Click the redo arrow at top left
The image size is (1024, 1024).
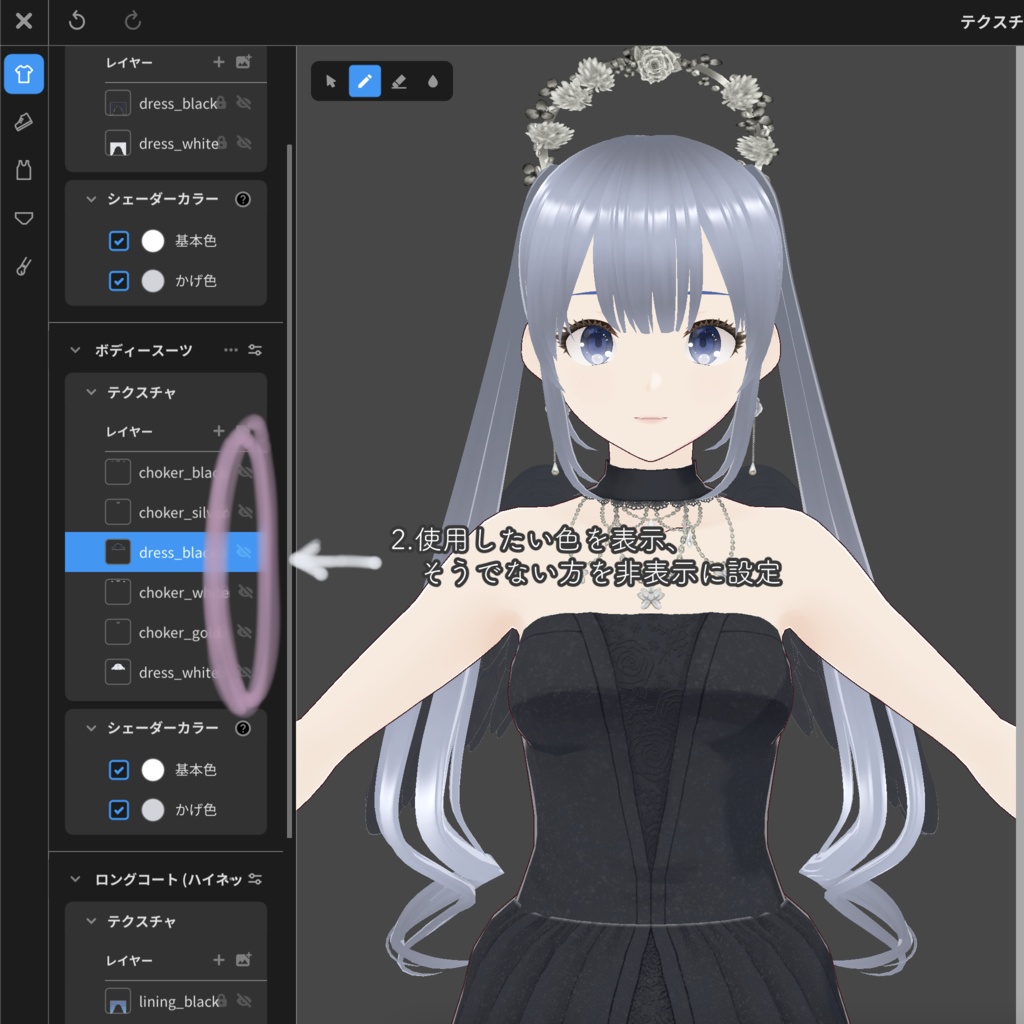(x=131, y=21)
